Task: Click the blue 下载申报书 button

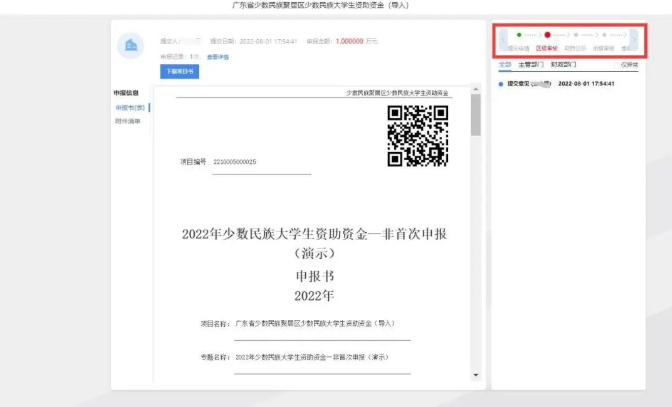Action: [x=180, y=72]
